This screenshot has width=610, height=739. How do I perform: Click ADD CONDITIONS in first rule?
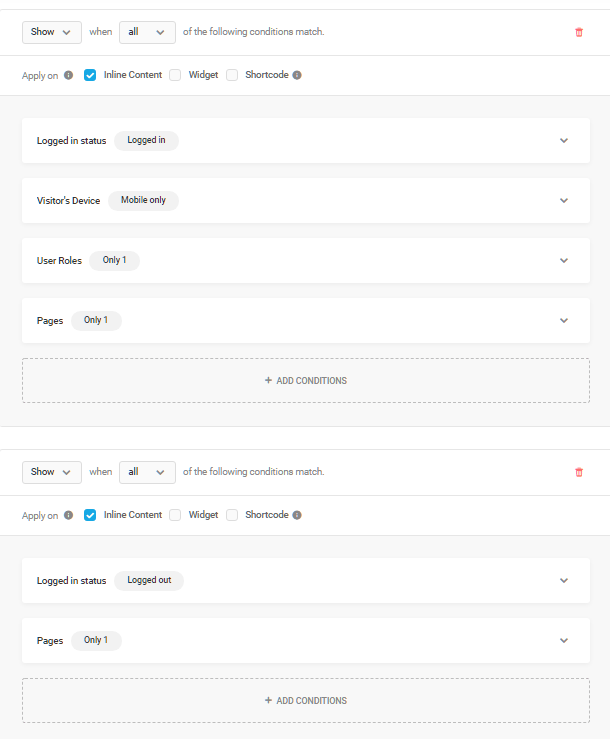point(305,380)
